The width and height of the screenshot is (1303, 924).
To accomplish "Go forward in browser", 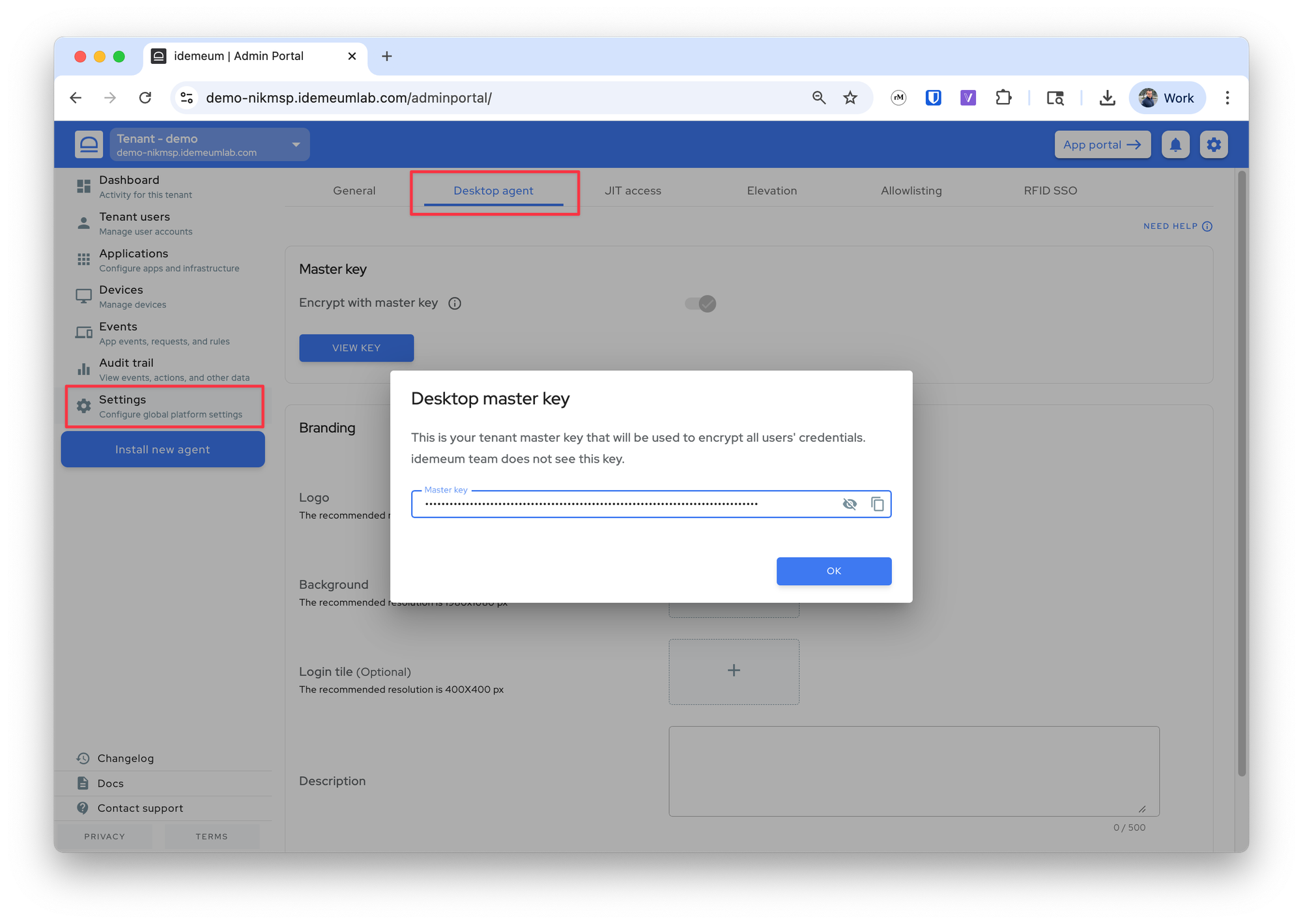I will point(110,98).
